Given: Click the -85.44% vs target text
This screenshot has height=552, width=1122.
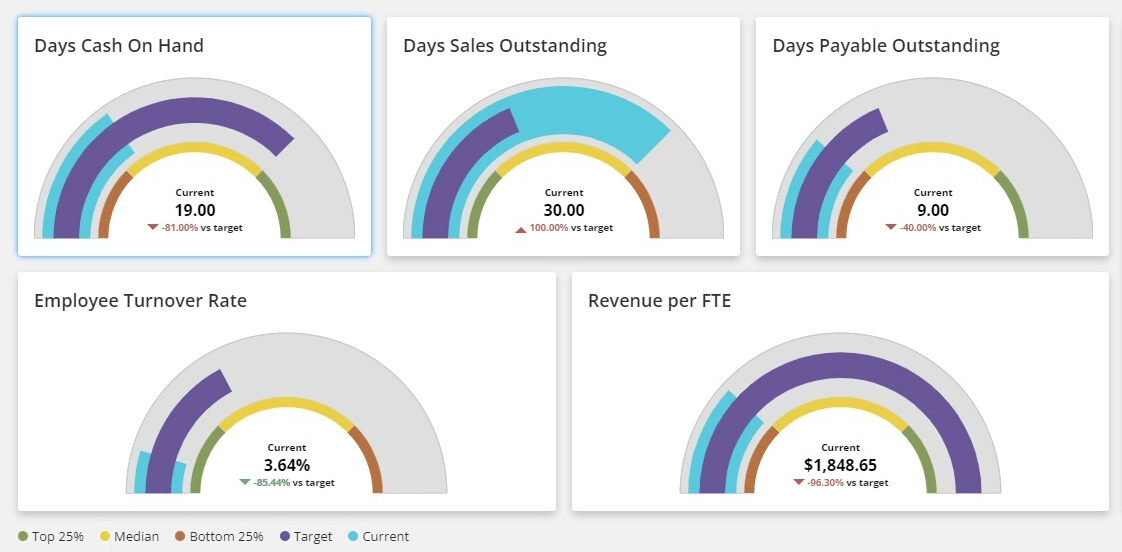Looking at the screenshot, I should 294,483.
